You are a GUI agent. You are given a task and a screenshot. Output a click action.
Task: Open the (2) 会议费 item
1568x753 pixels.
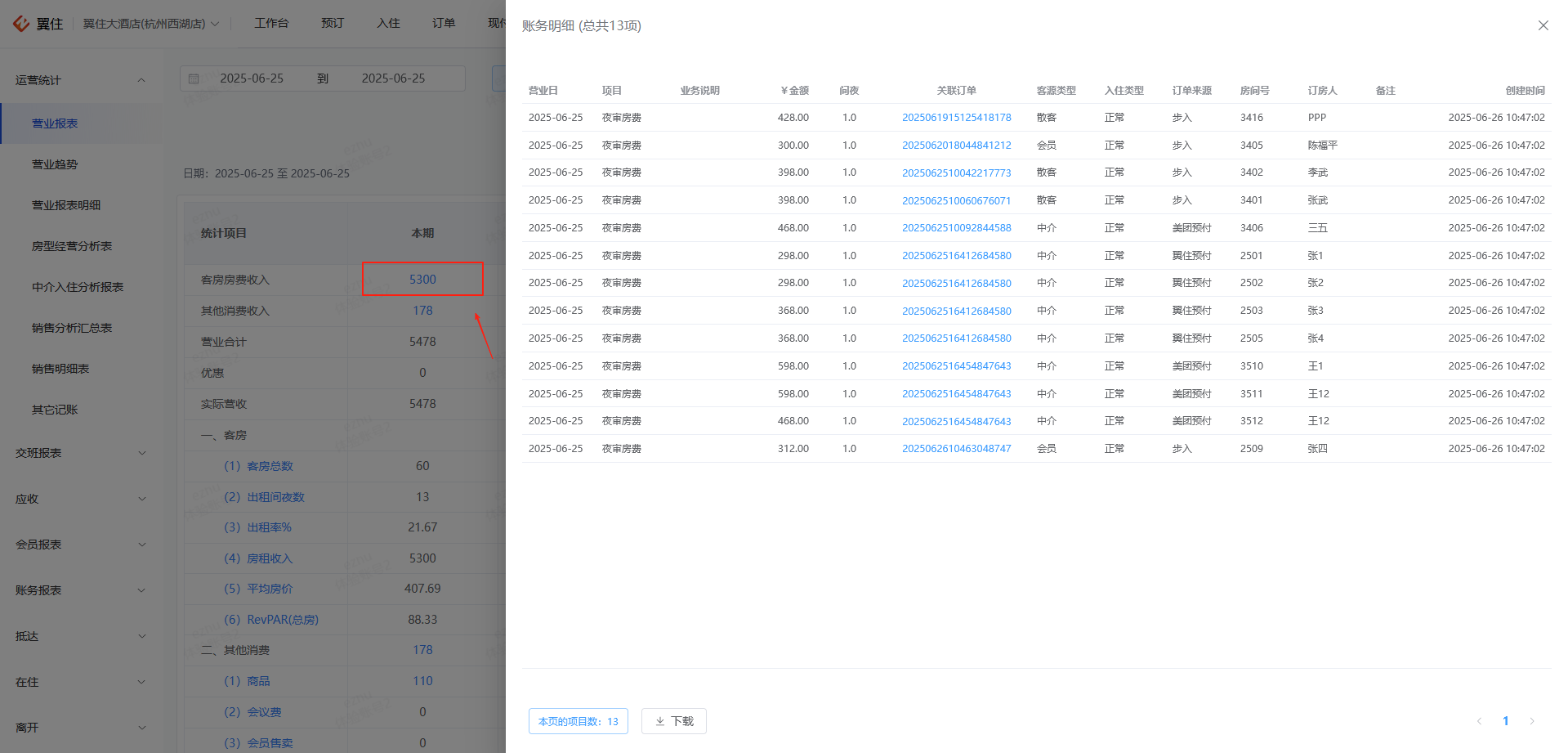coord(252,712)
